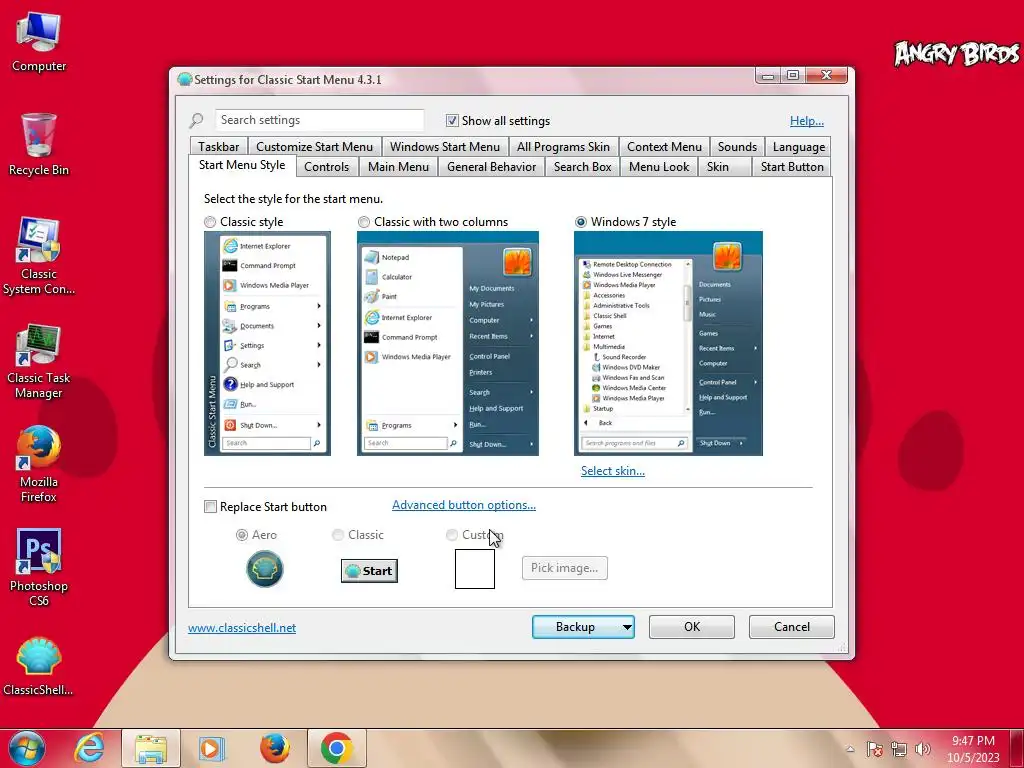Click the Select skin... link
Viewport: 1024px width, 768px height.
613,471
